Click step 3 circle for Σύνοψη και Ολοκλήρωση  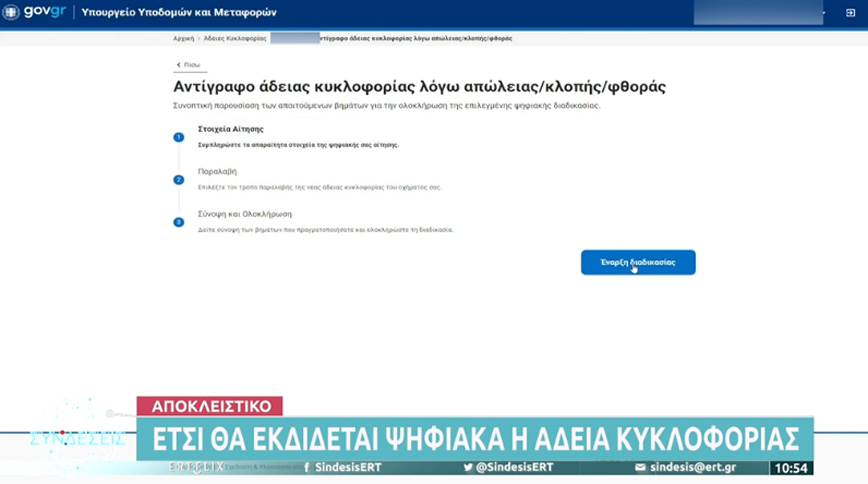[x=178, y=221]
